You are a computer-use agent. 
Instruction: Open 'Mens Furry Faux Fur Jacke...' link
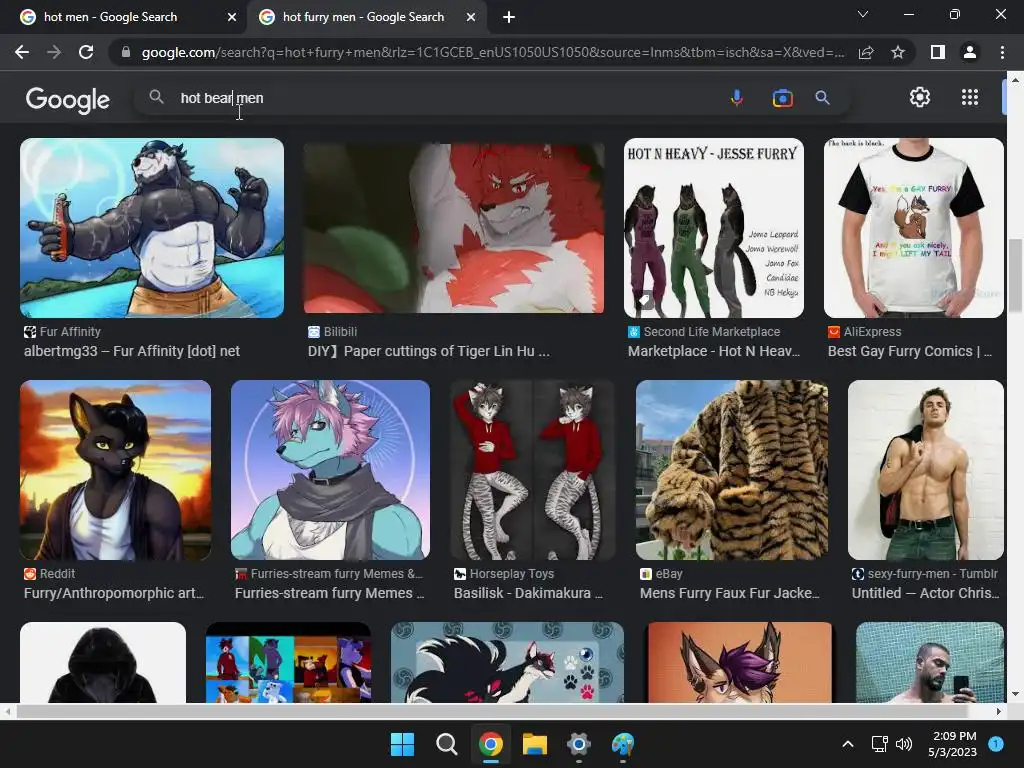click(x=729, y=594)
